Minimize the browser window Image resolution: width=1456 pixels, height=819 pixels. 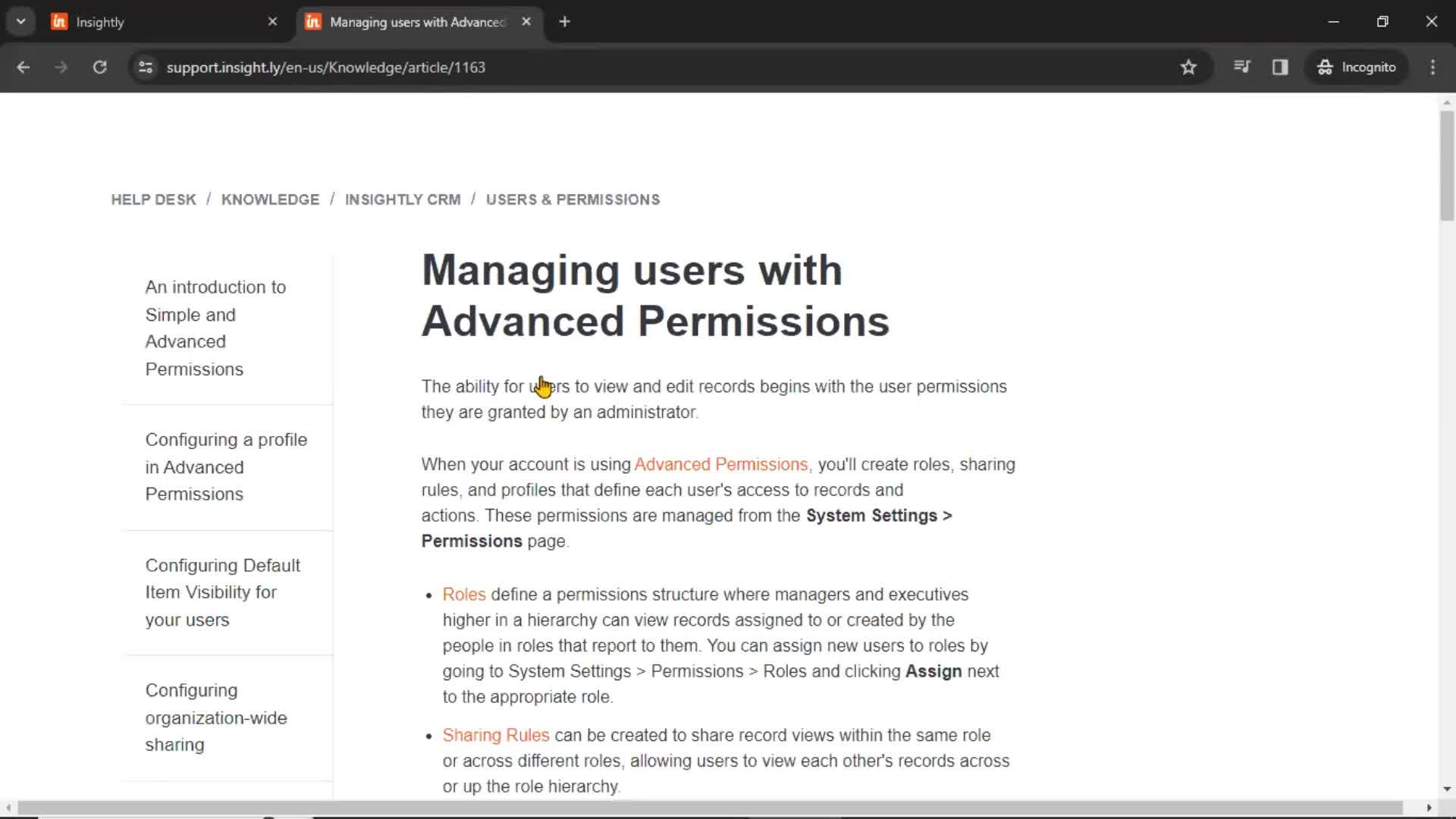(1334, 22)
